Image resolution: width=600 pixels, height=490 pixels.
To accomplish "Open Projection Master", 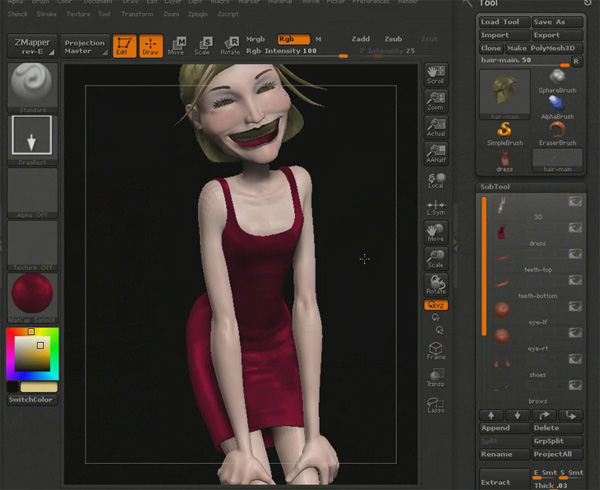I will 85,46.
